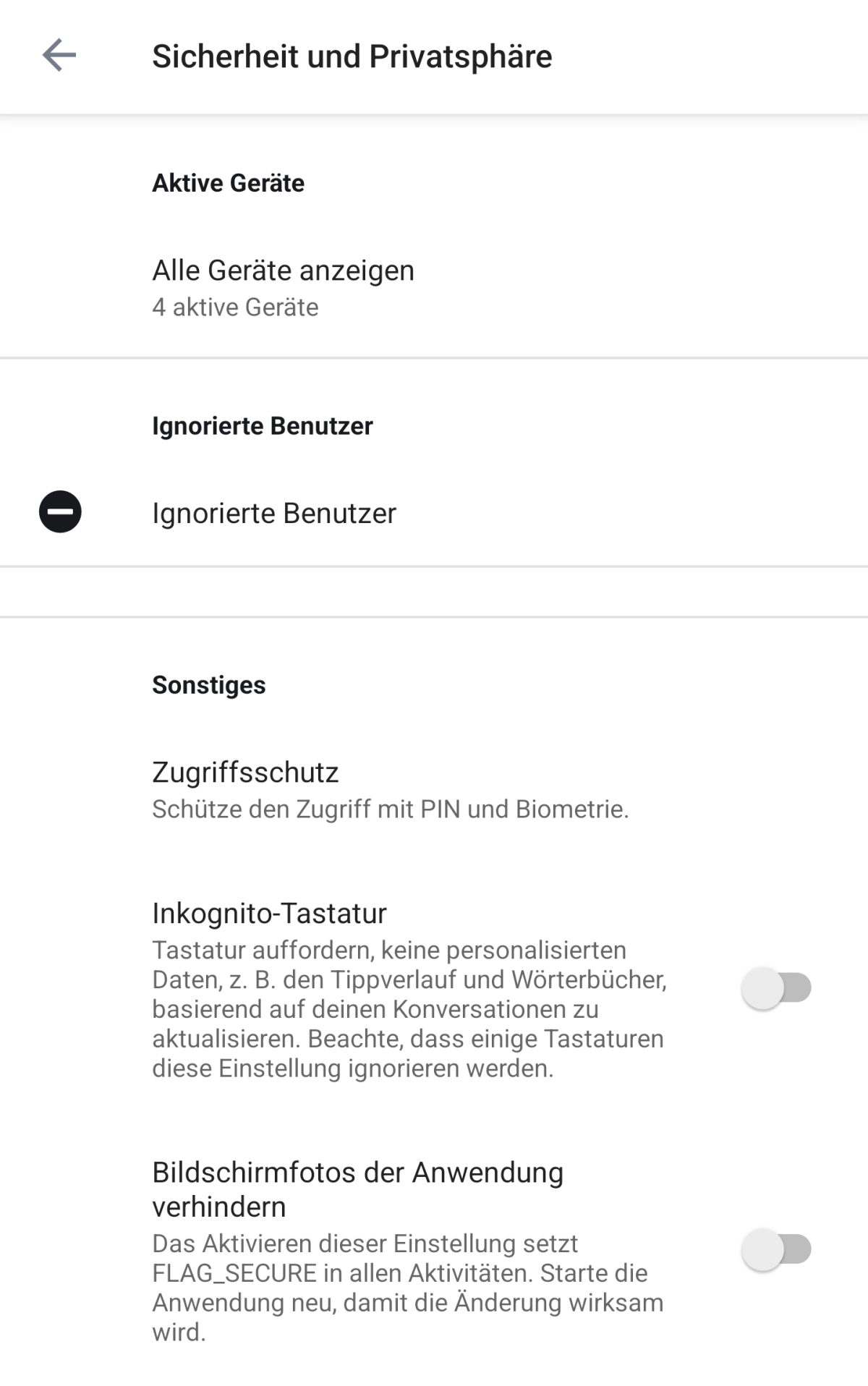The image size is (868, 1386).
Task: Go back using the arrow icon
Action: tap(59, 56)
